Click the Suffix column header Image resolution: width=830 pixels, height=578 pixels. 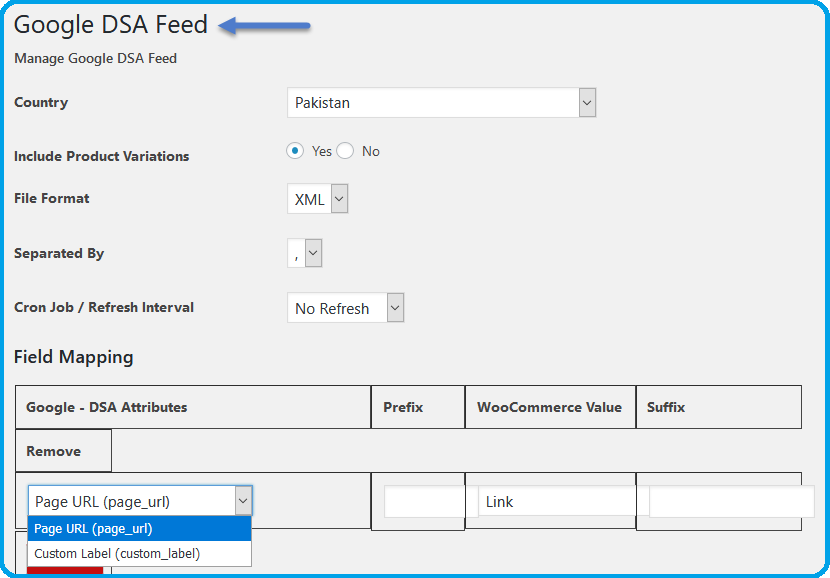click(719, 407)
